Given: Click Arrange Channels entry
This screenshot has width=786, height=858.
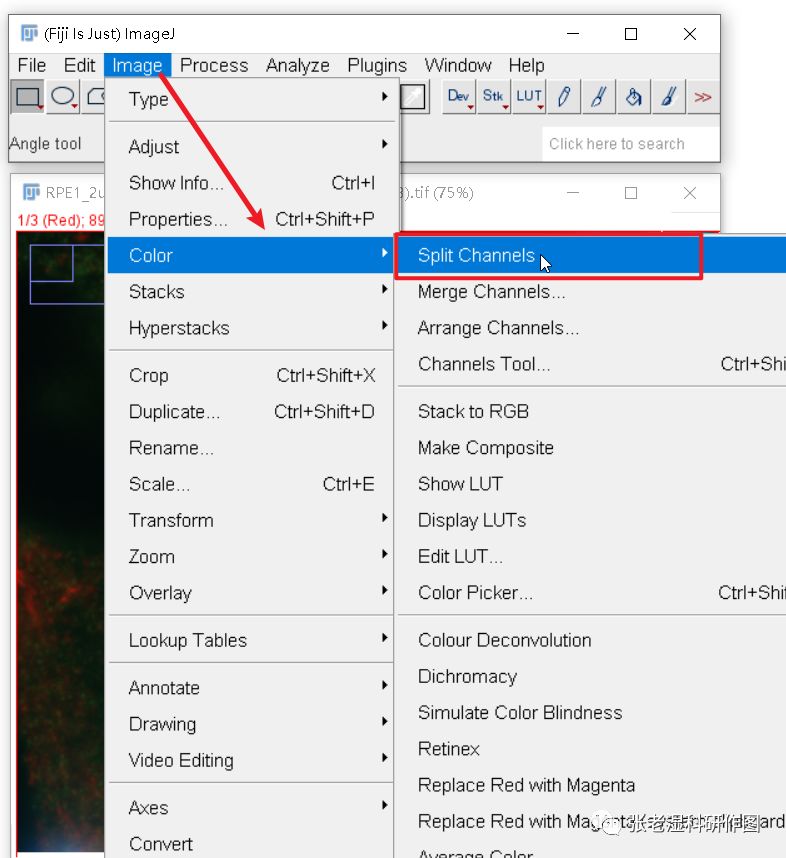Looking at the screenshot, I should [x=592, y=327].
